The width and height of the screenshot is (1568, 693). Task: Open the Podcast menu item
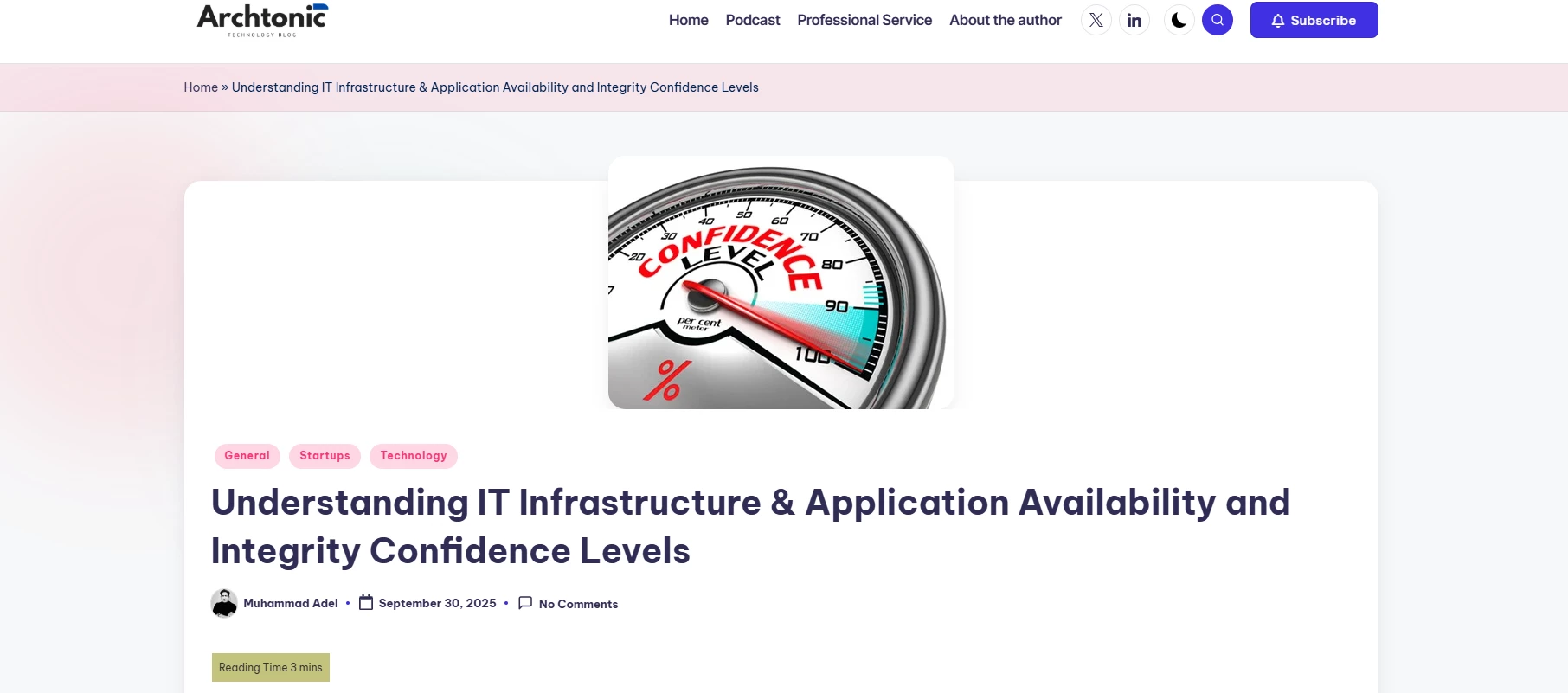(x=753, y=20)
